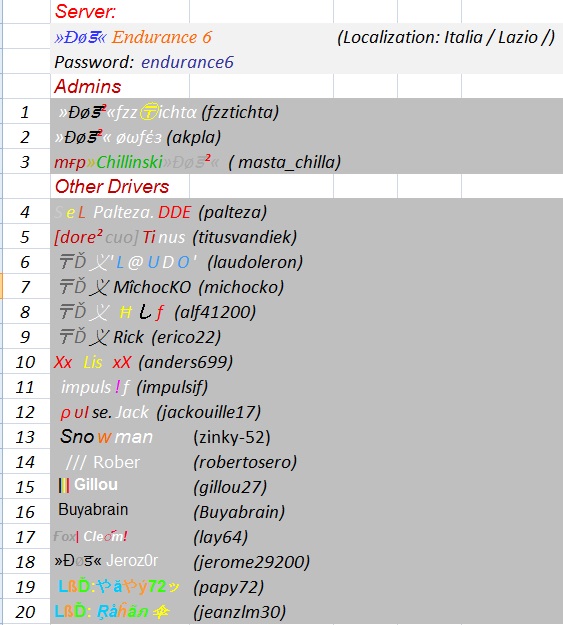563x625 pixels.
Task: Select the login (jerome29200) cell
Action: pyautogui.click(x=252, y=562)
